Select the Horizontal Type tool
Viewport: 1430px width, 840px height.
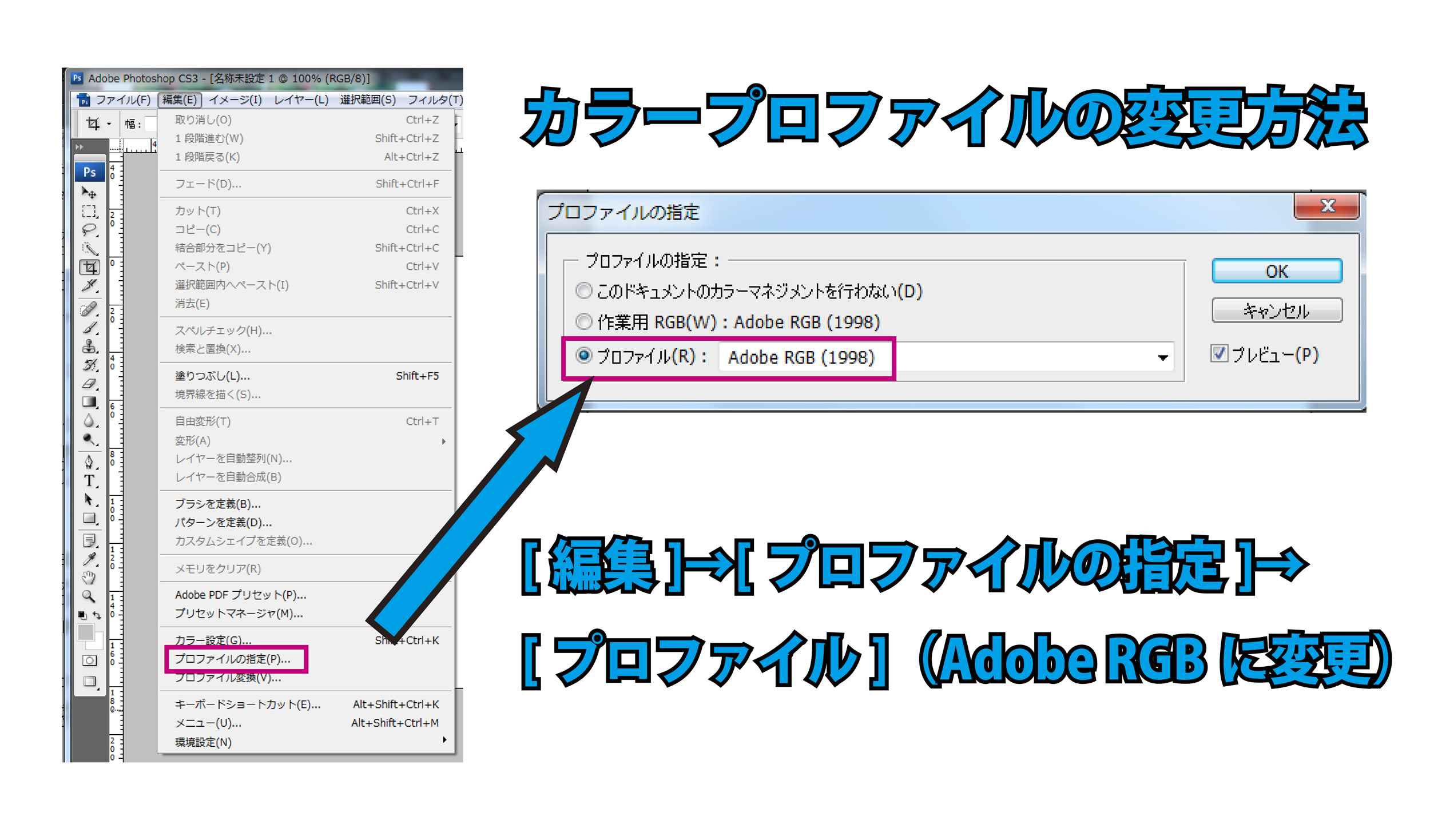pos(89,481)
